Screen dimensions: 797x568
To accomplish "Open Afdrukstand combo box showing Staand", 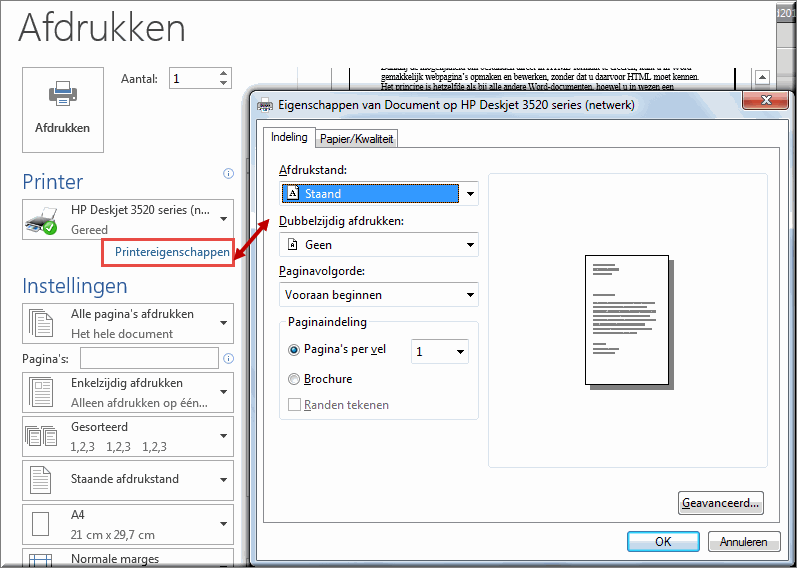I will click(379, 194).
